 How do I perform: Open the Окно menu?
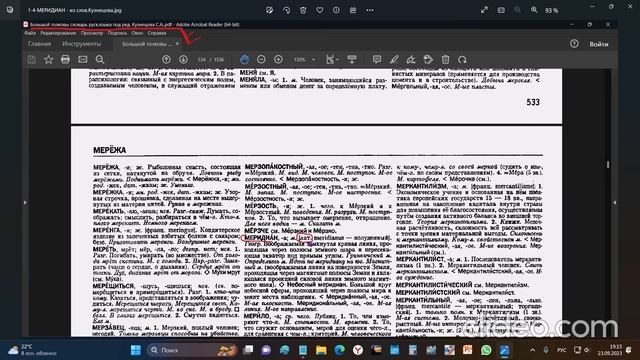[x=137, y=33]
